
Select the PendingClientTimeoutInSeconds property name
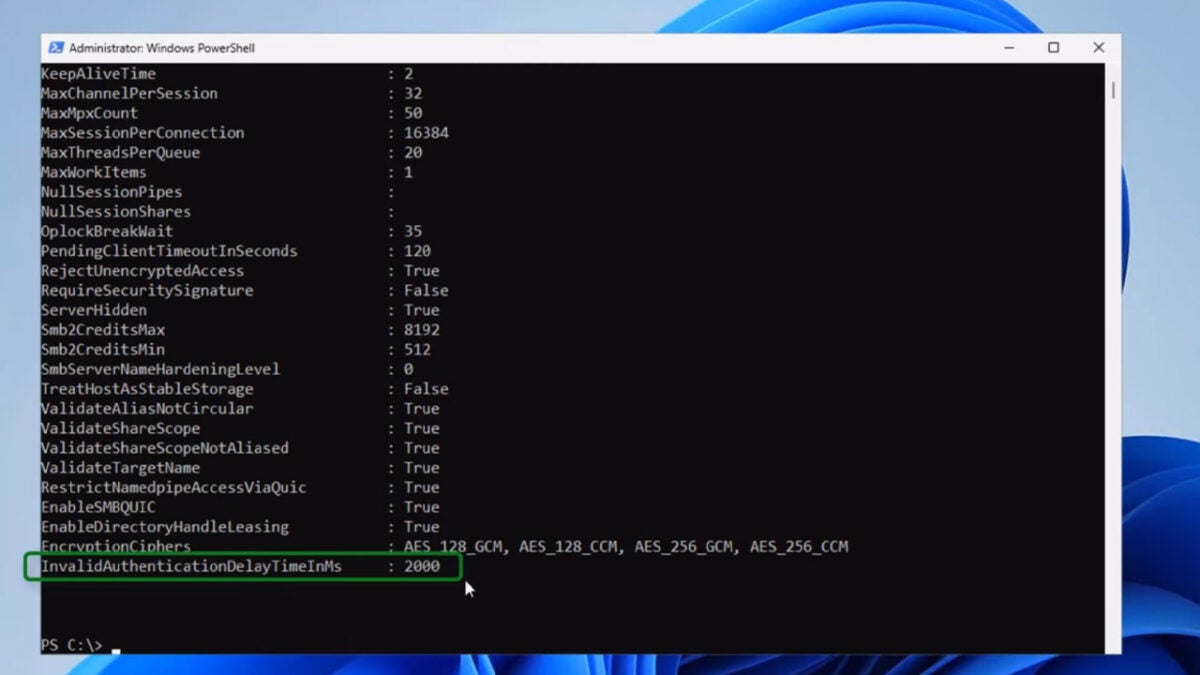coord(169,251)
